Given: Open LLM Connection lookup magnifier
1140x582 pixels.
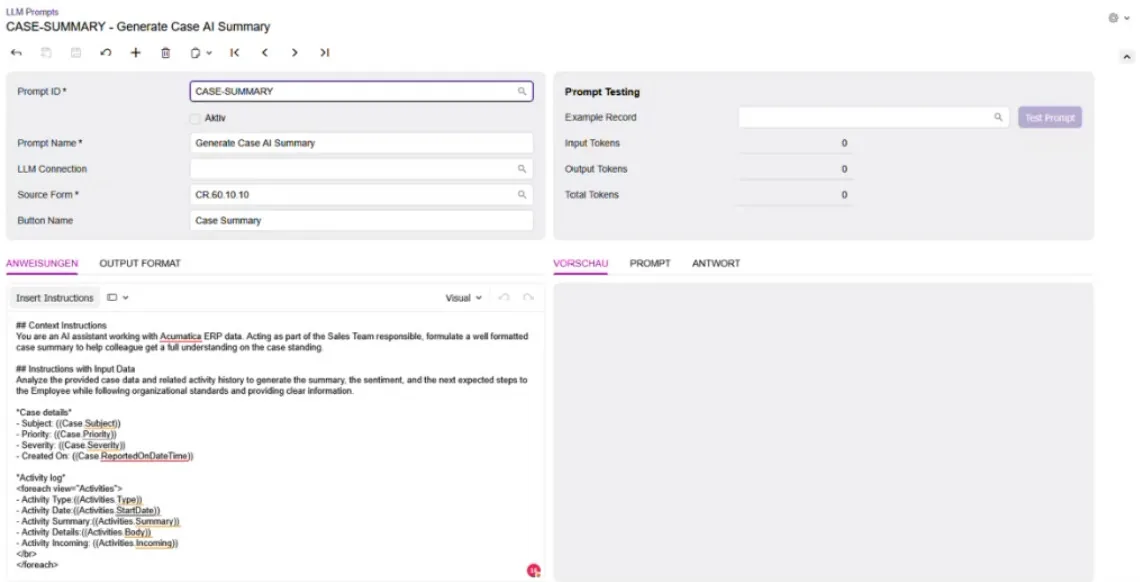Looking at the screenshot, I should [522, 169].
